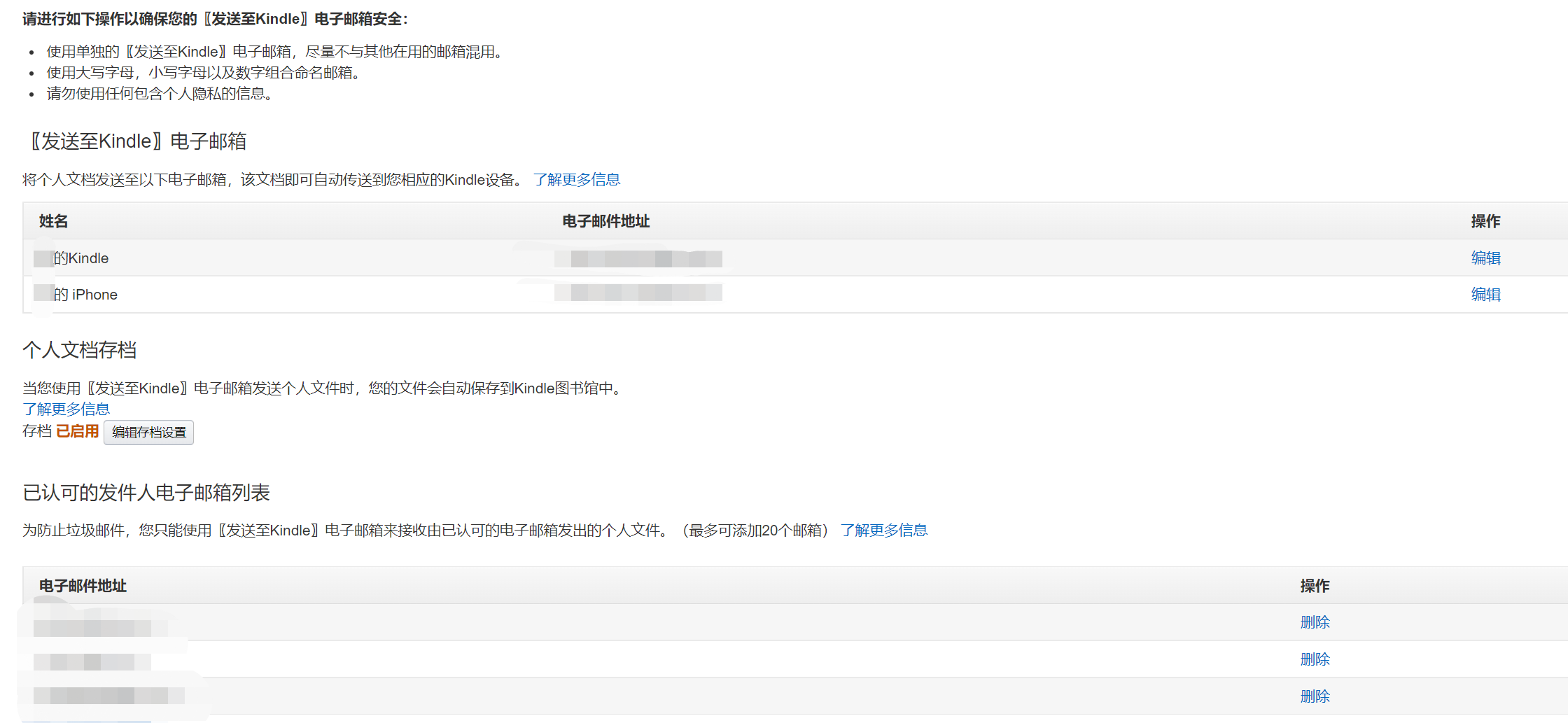Image resolution: width=1568 pixels, height=723 pixels.
Task: Click the 电子邮件地址 header in approved senders table
Action: point(83,586)
